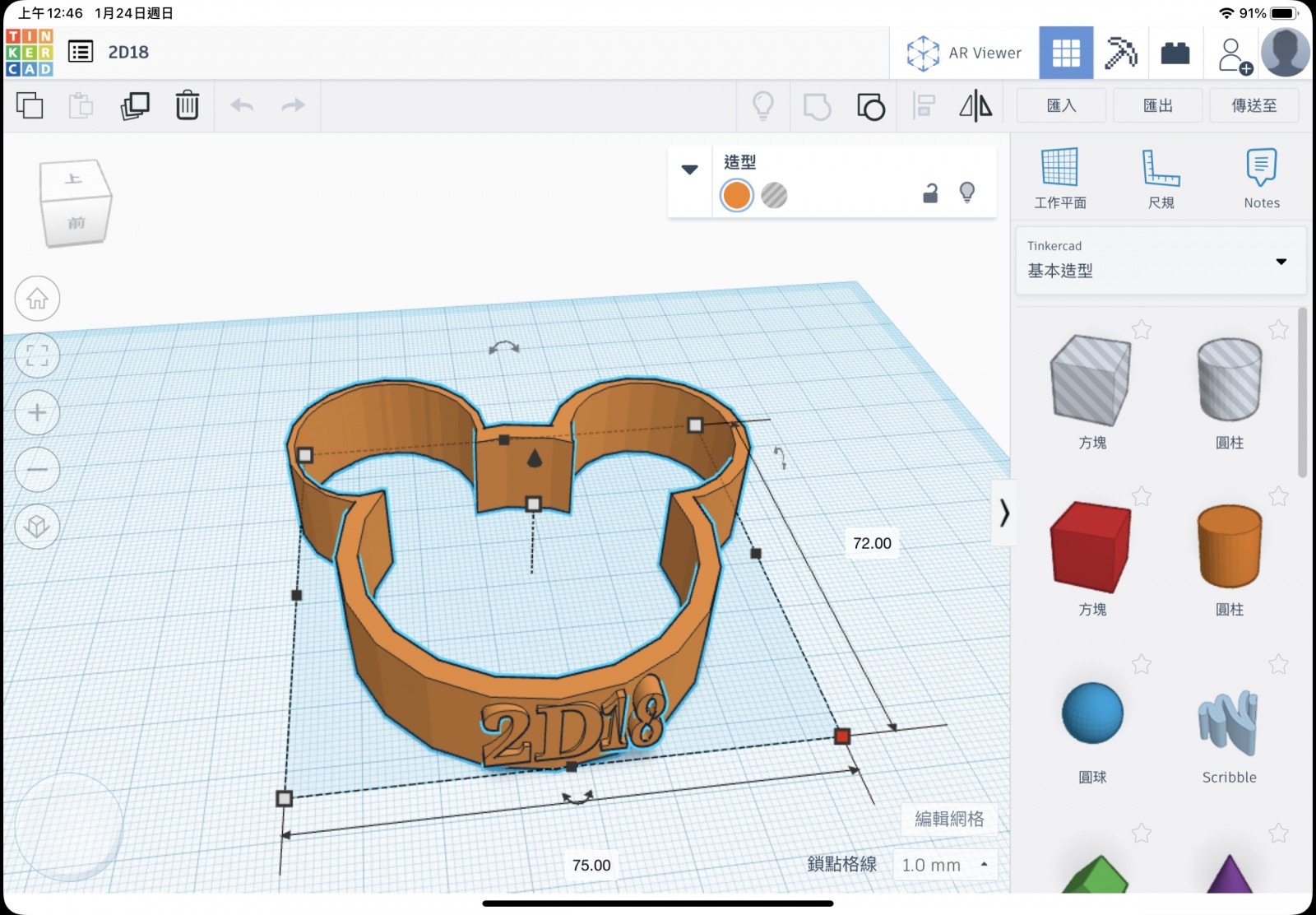1316x915 pixels.
Task: Reset to home view
Action: pos(37,298)
